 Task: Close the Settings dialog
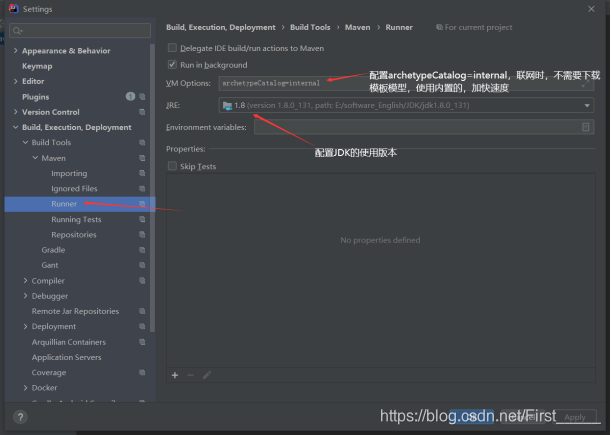tap(591, 9)
